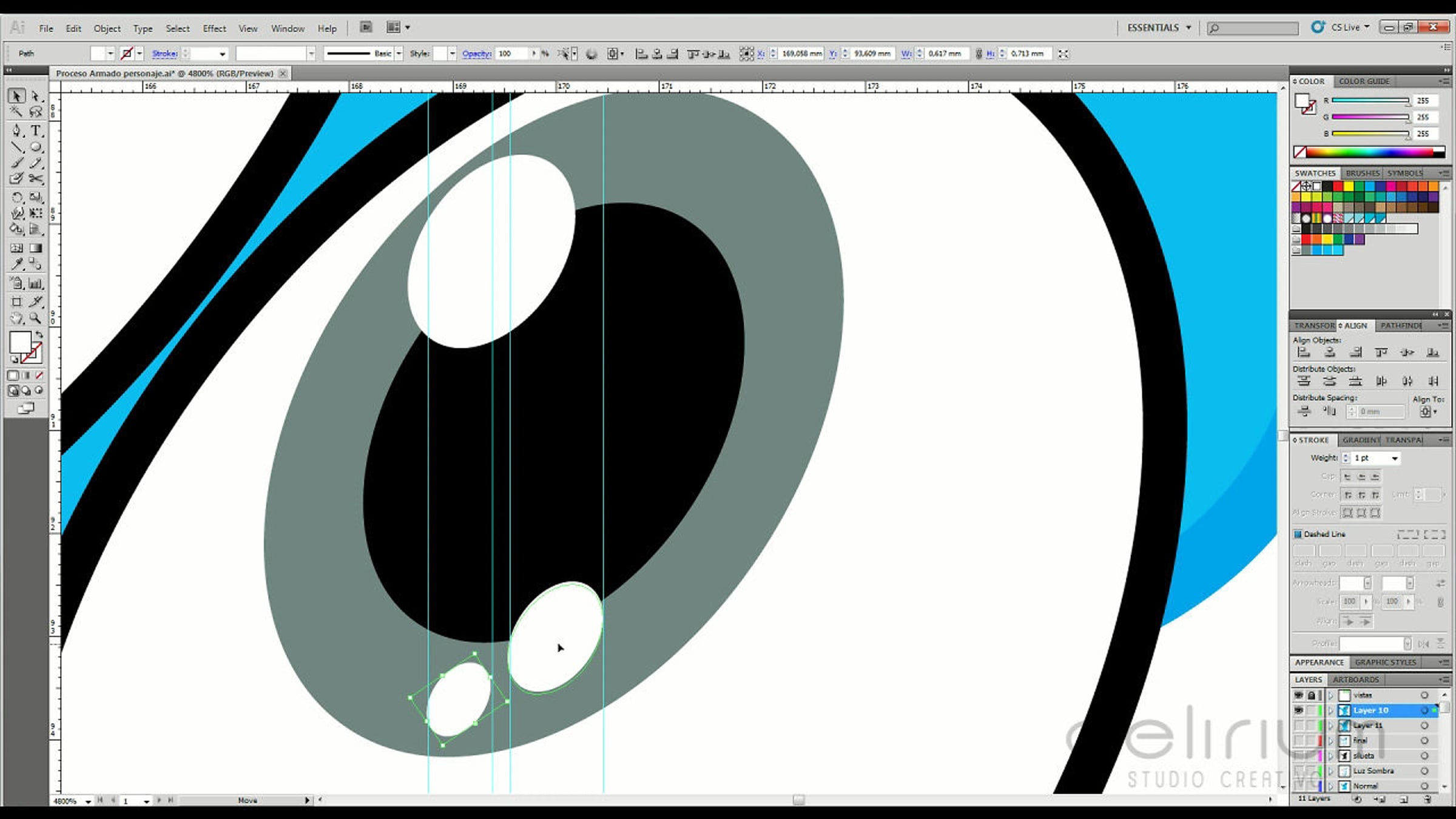This screenshot has width=1456, height=819.
Task: Click the Direct Selection tool
Action: point(36,96)
